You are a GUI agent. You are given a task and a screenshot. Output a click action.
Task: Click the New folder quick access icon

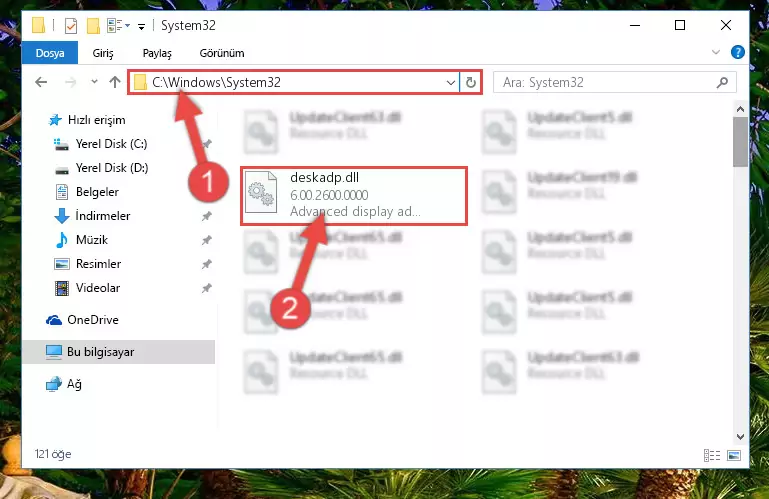click(x=93, y=26)
